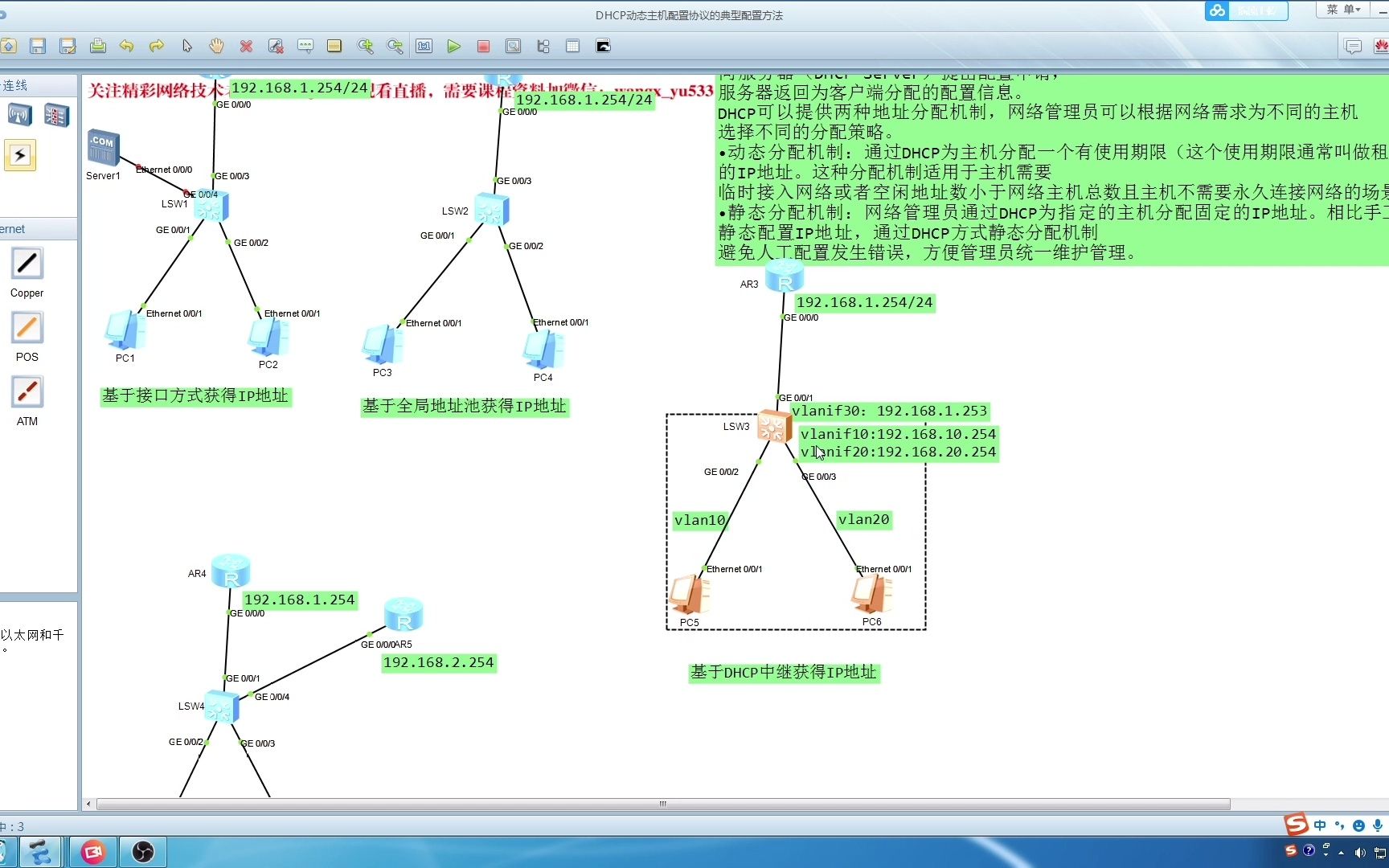Open the OBS Studio taskbar icon
Viewport: 1389px width, 868px height.
pyautogui.click(x=143, y=852)
